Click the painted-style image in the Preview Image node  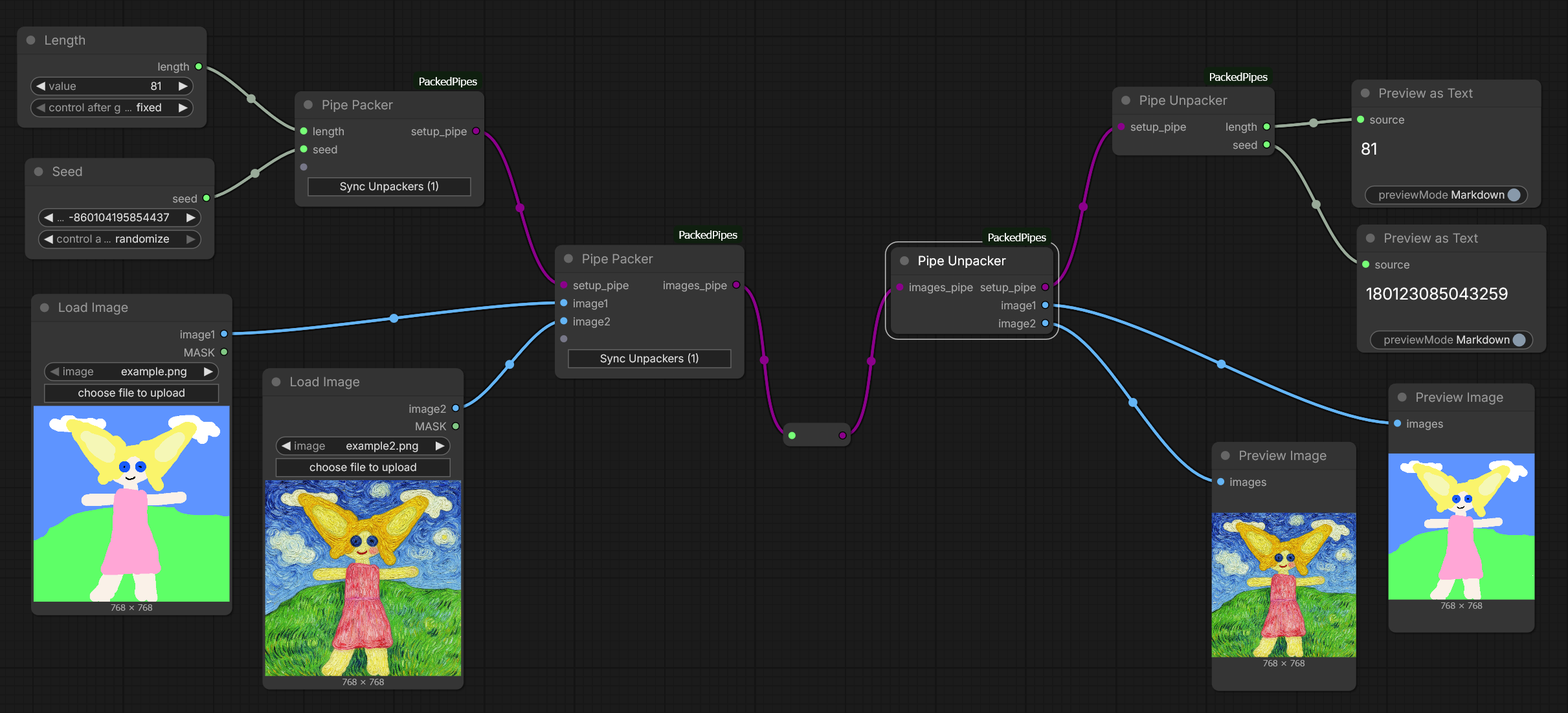pos(1284,586)
